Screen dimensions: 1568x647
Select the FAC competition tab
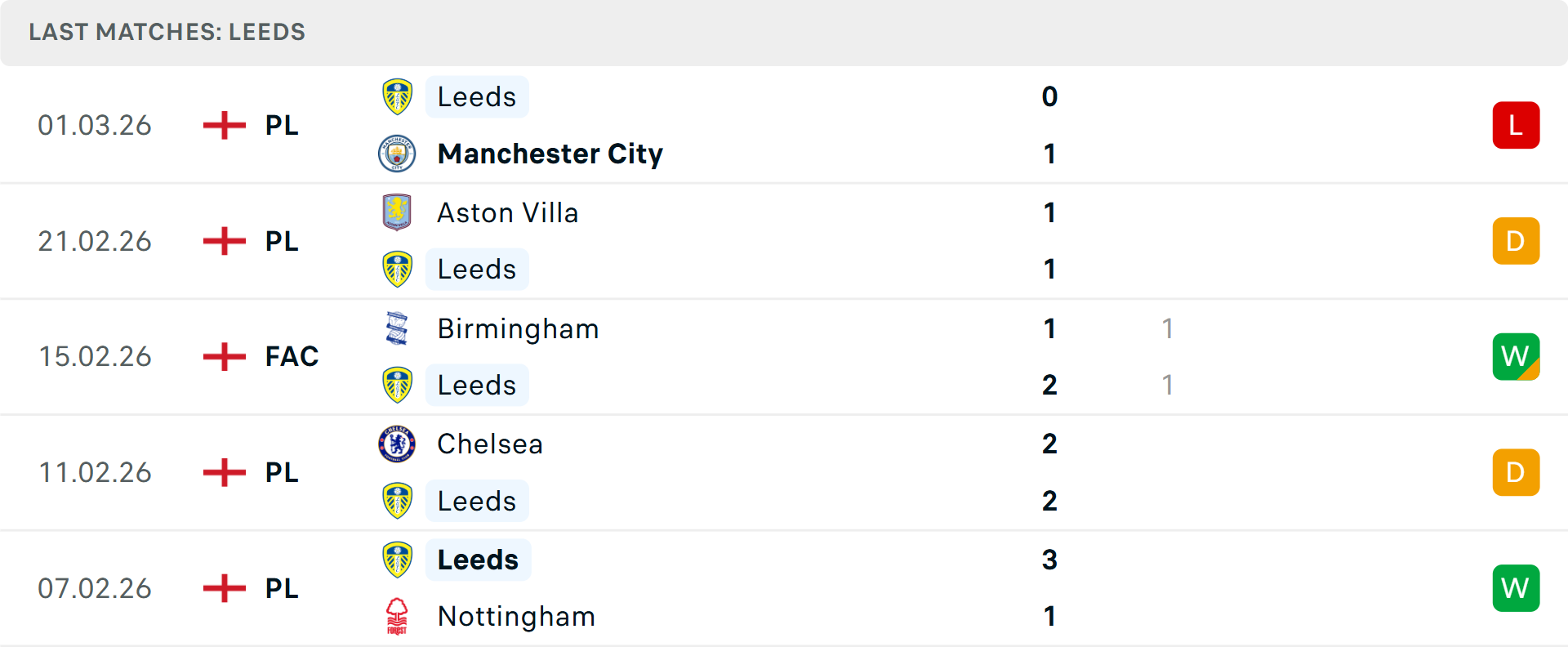[291, 356]
